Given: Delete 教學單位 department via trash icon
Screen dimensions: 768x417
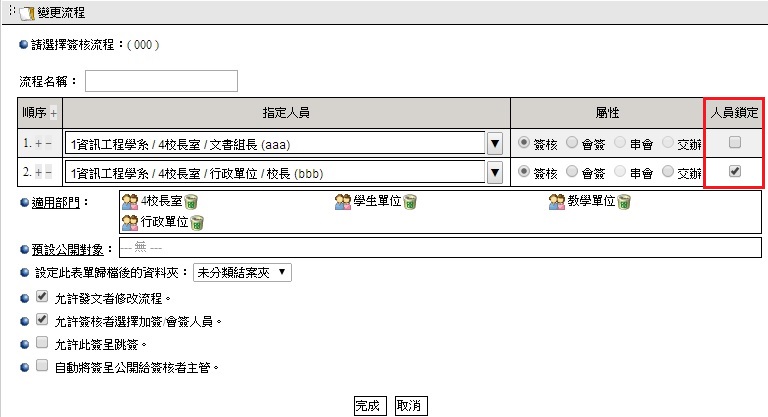Looking at the screenshot, I should coord(624,203).
